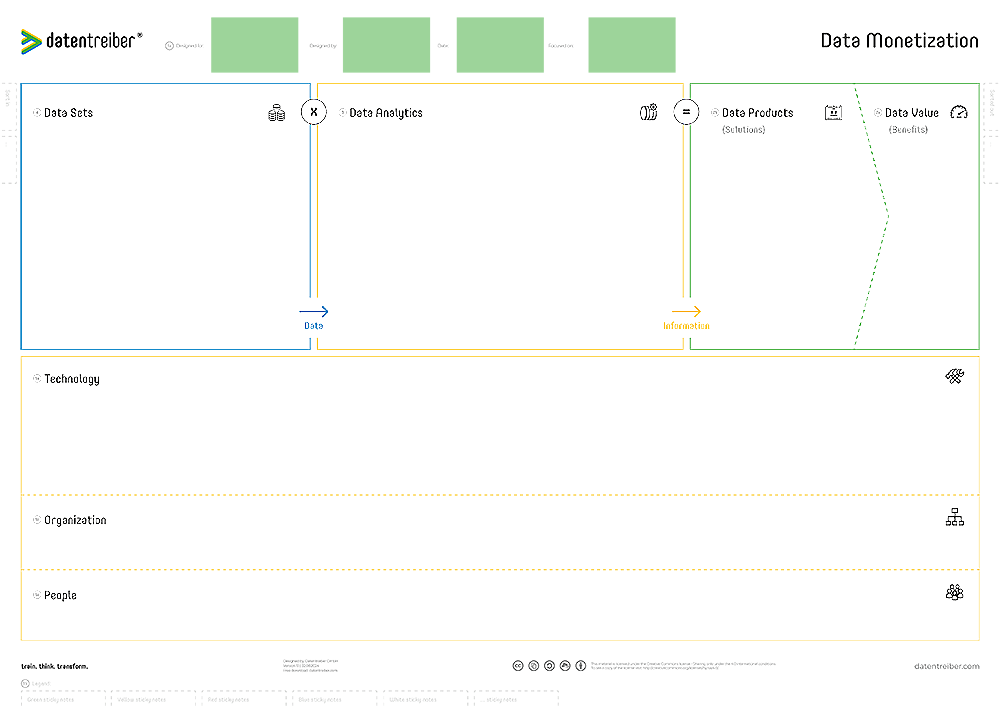This screenshot has width=1000, height=707.
Task: Click the Data Products icon
Action: tap(833, 113)
